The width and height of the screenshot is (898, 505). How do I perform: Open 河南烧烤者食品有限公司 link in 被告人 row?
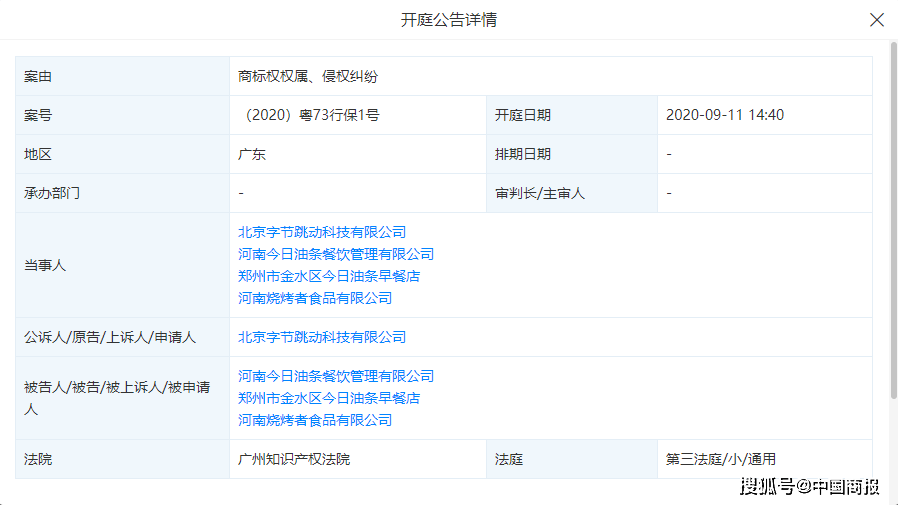(315, 420)
